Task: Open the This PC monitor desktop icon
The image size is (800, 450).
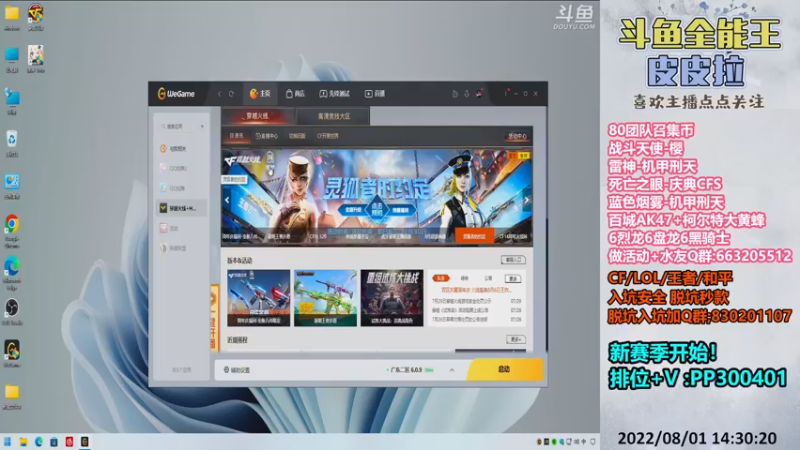Action: click(x=12, y=59)
